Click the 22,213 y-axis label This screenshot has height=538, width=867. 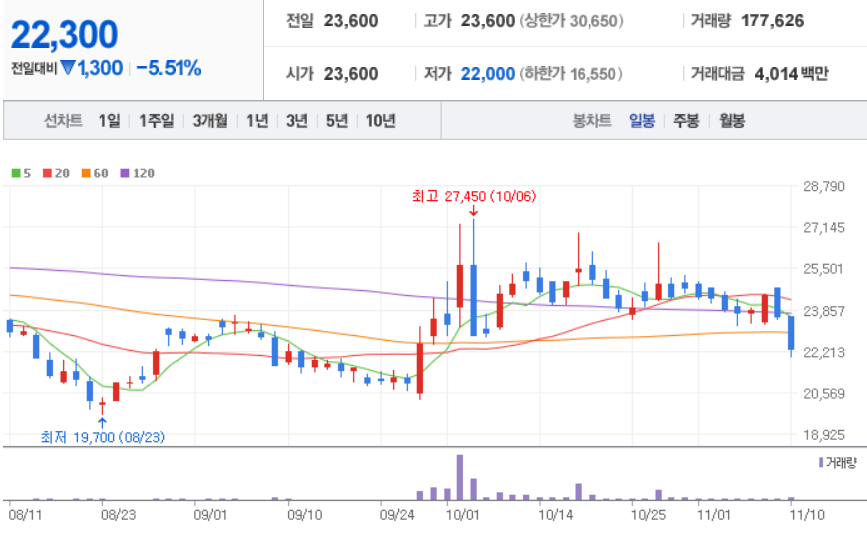click(x=824, y=352)
